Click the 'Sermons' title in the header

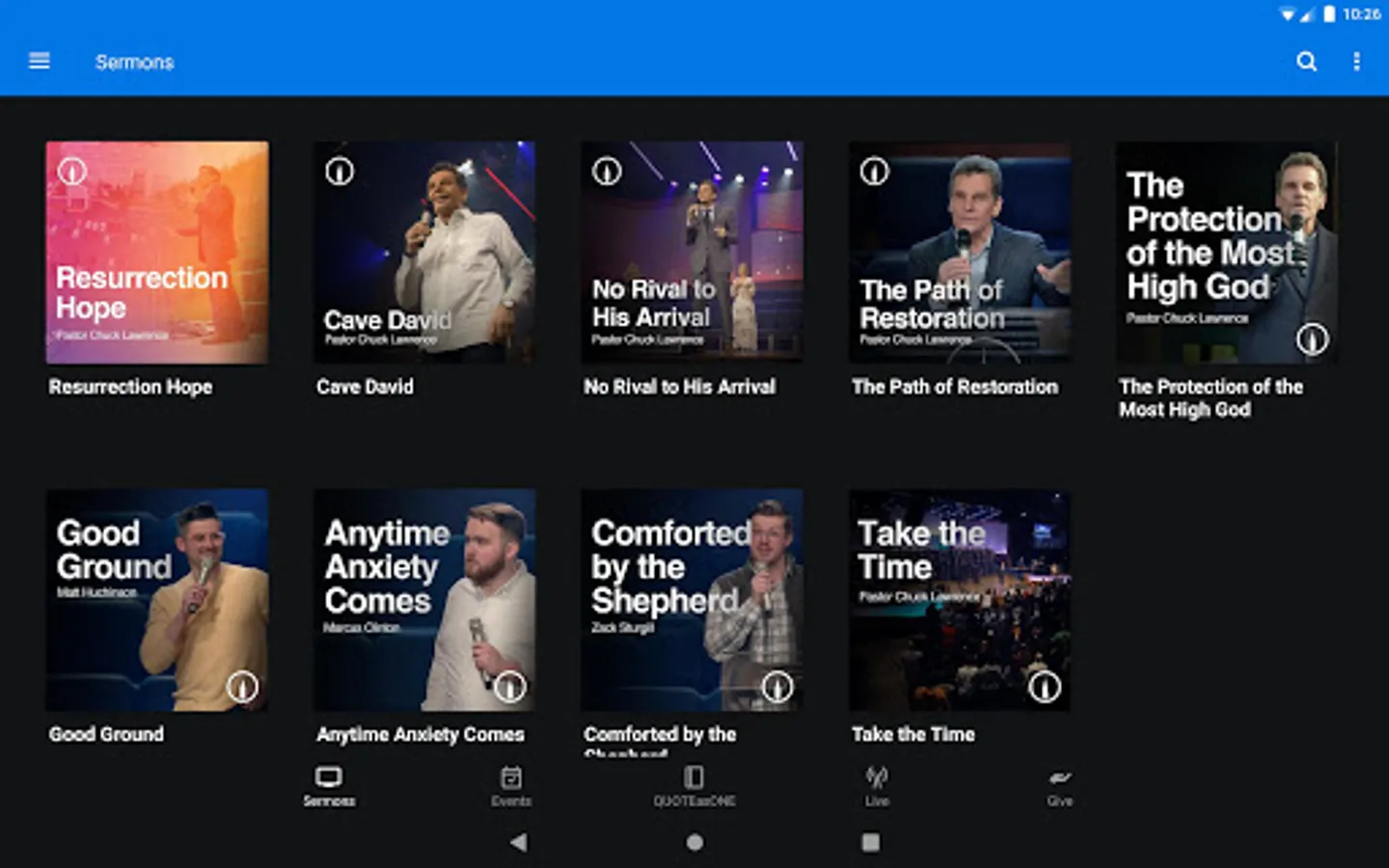click(x=134, y=62)
